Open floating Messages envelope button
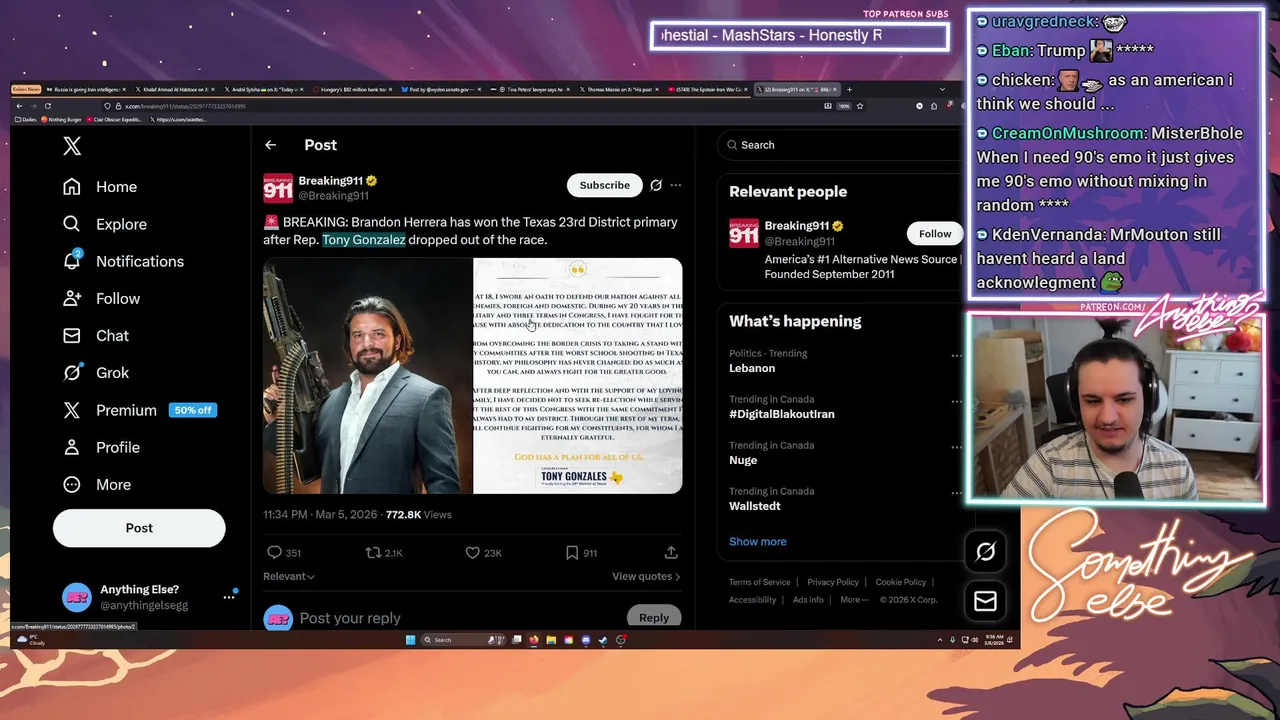 (985, 600)
